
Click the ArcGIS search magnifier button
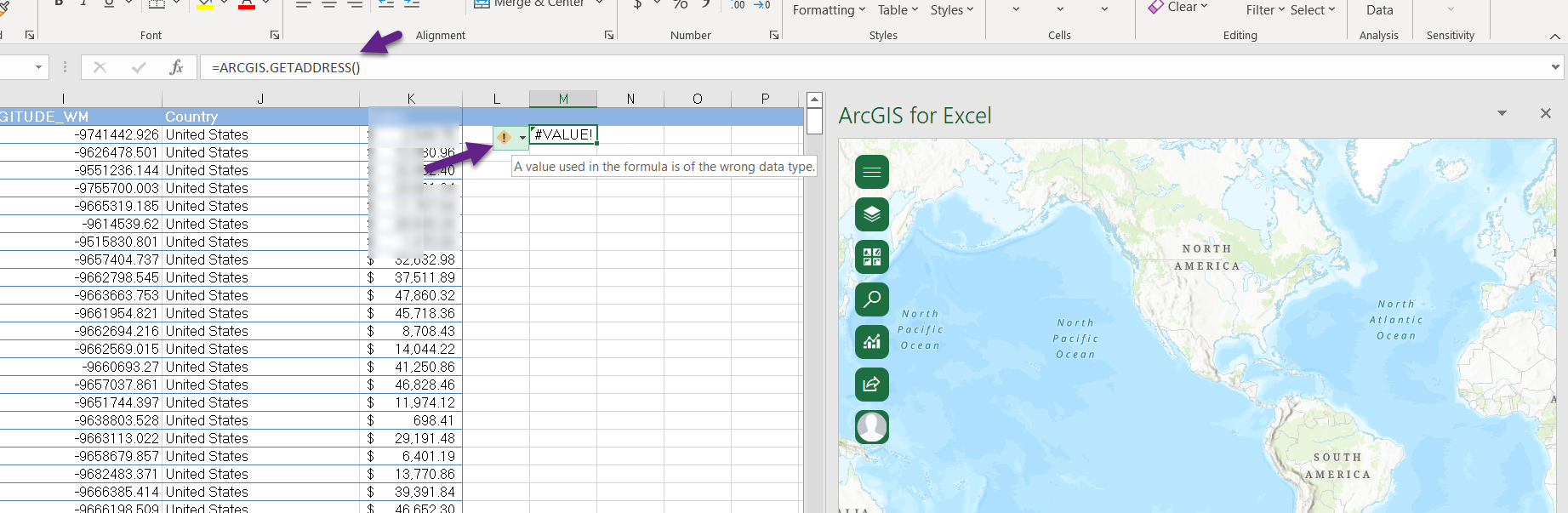pos(871,299)
